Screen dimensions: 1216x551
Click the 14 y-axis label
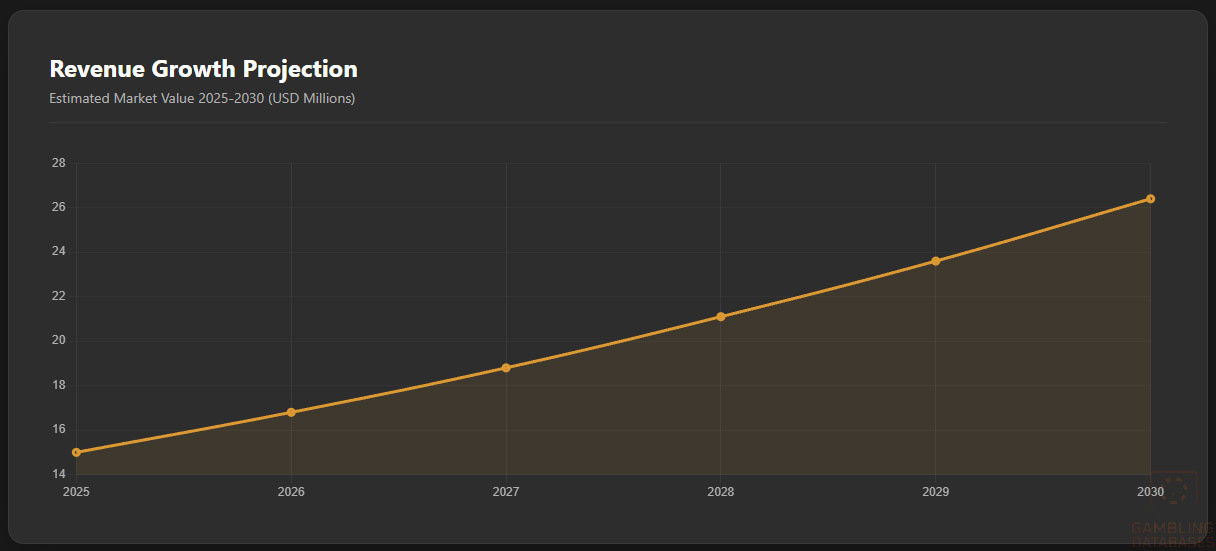(x=59, y=474)
